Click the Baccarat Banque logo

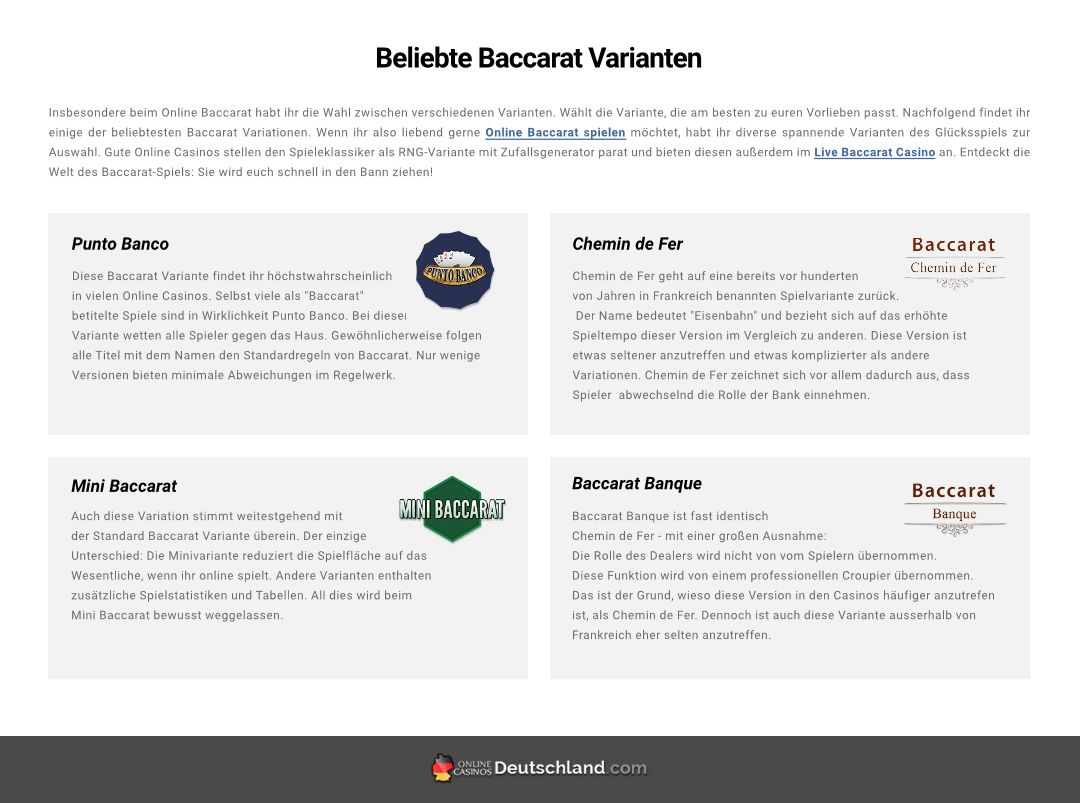[954, 506]
